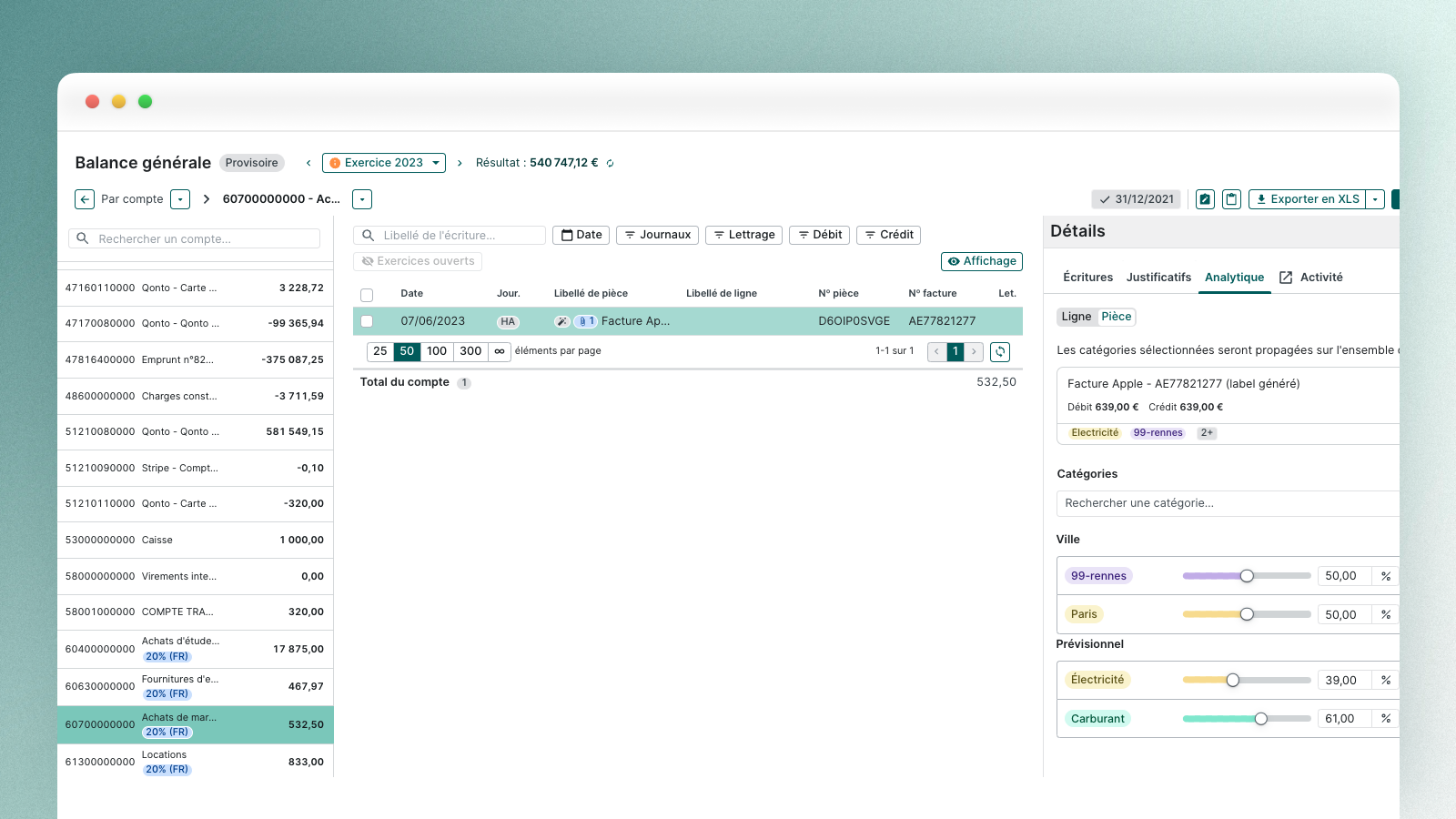
Task: Go to page 1 of the entries
Action: (955, 351)
